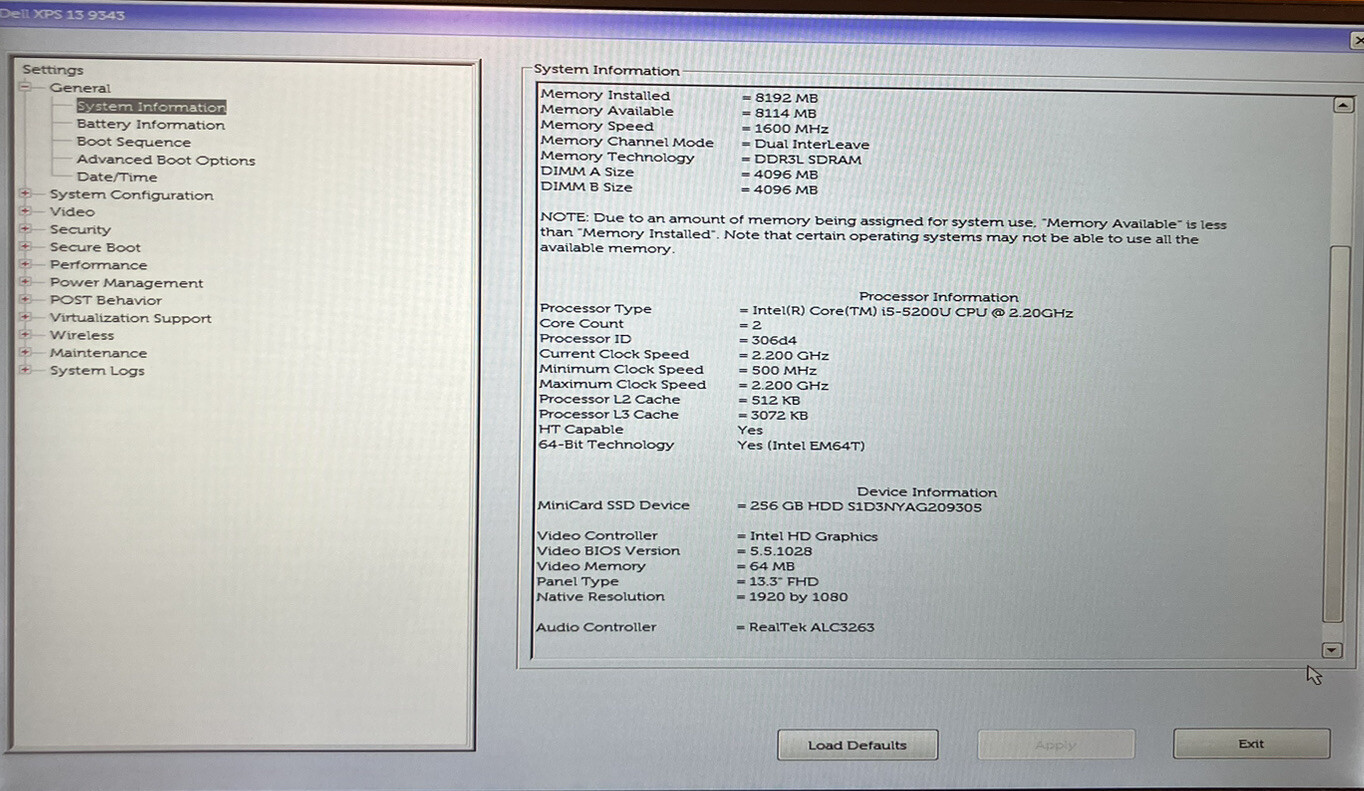
Task: Click the Settings tree root label
Action: tap(53, 70)
